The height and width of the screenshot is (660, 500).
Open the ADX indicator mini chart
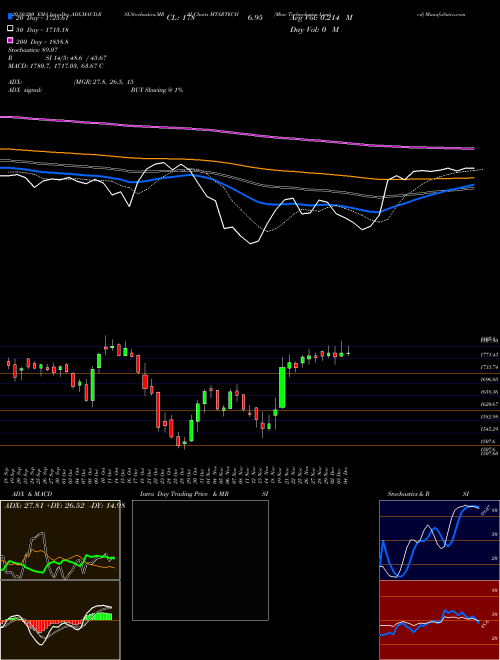click(60, 540)
